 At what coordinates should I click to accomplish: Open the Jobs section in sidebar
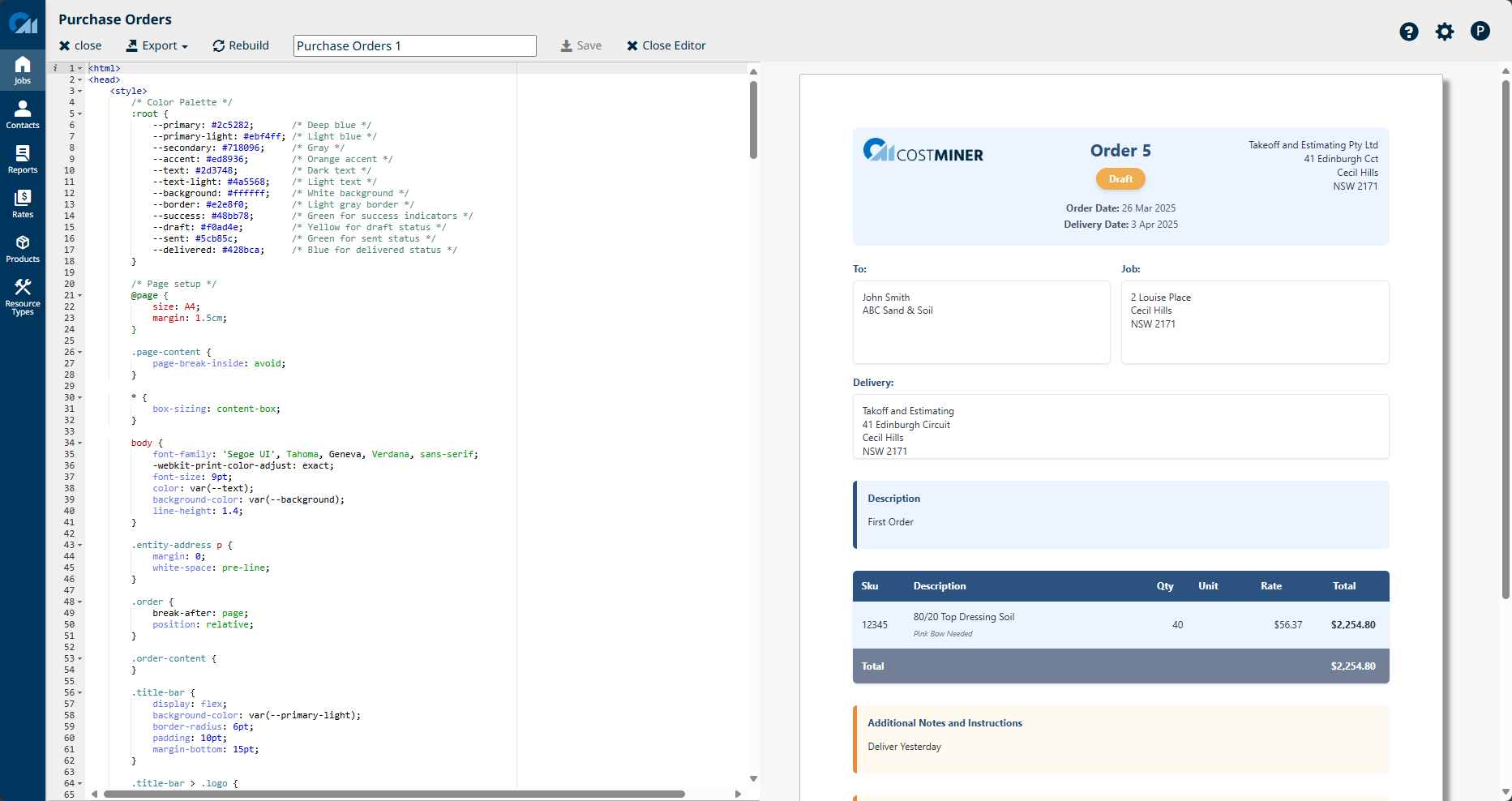click(x=23, y=71)
